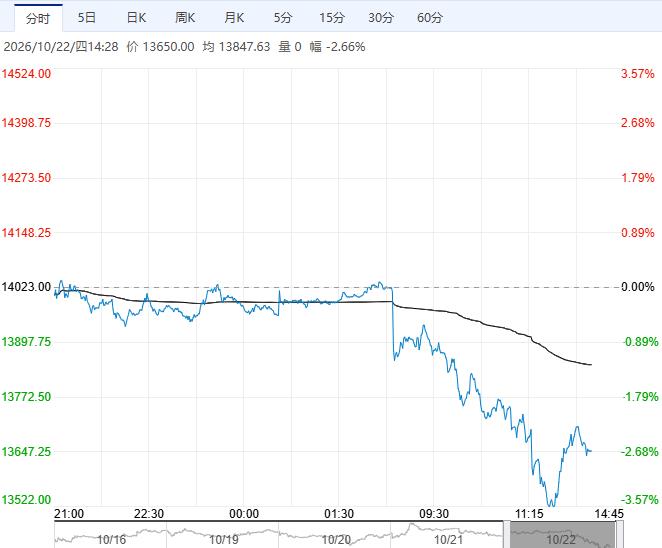
Task: Click the 14023.00 baseline price label
Action: 26,287
